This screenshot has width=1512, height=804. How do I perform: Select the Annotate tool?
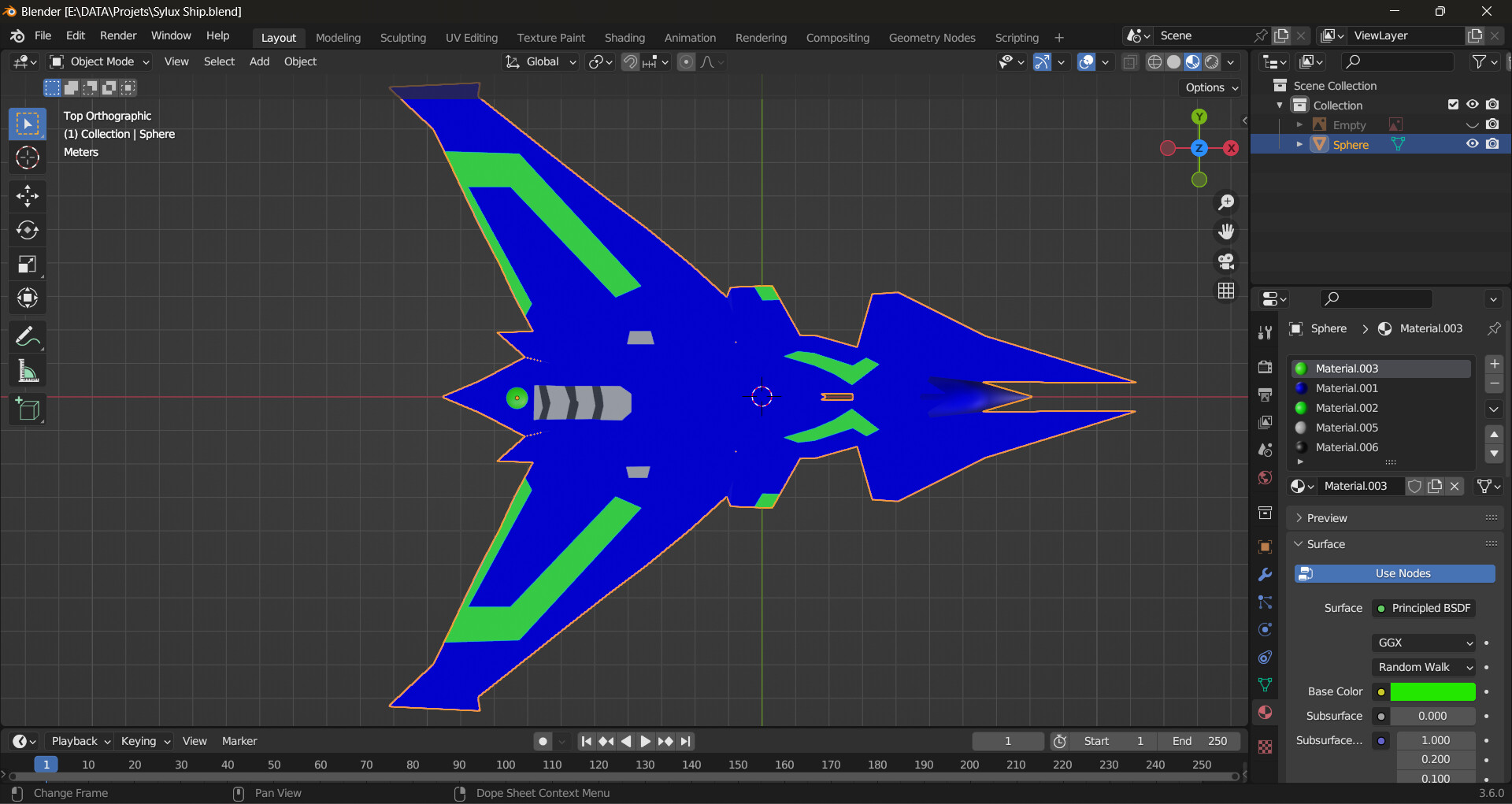point(28,337)
